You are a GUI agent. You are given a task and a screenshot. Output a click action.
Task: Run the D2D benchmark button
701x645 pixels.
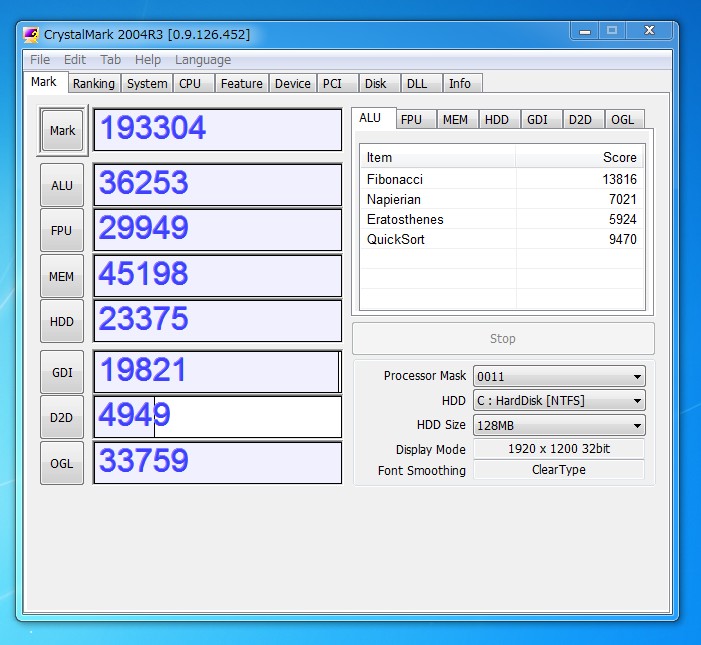(62, 417)
